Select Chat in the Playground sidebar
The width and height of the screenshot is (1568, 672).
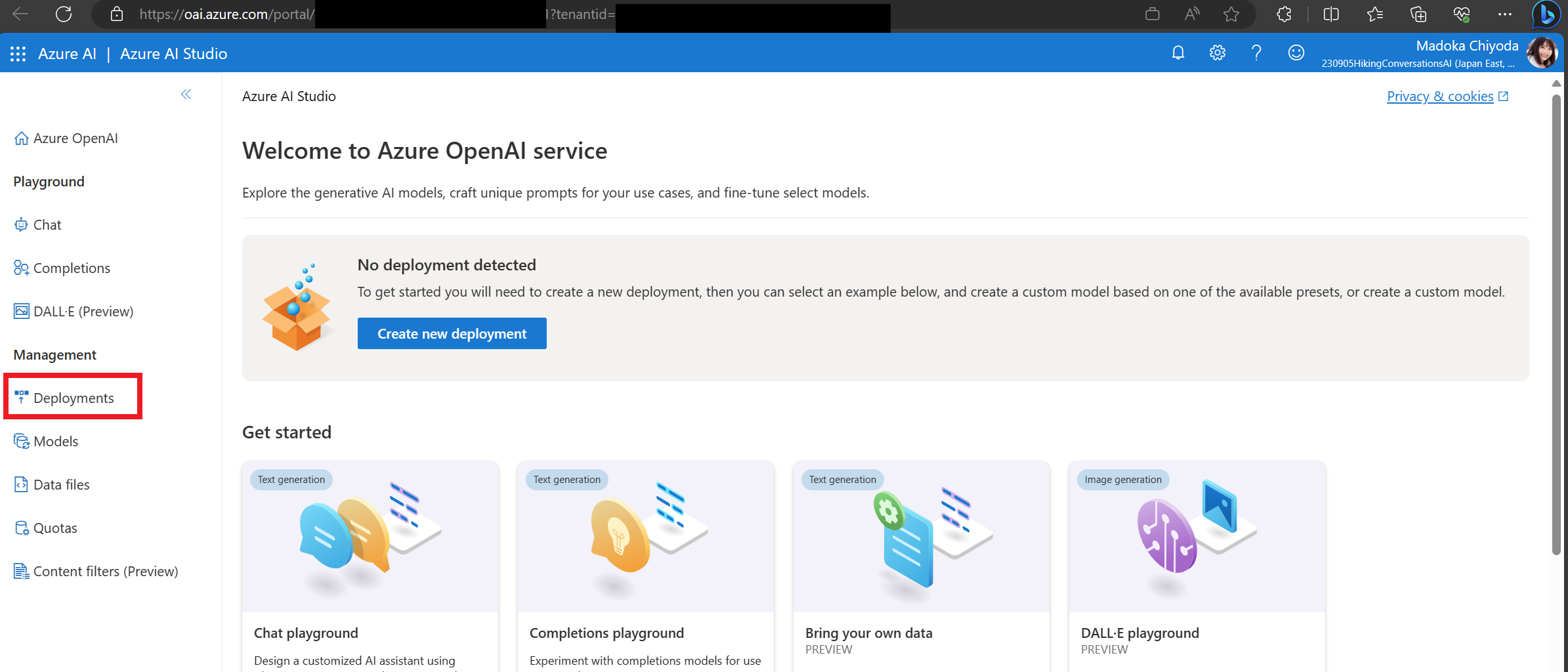click(47, 224)
